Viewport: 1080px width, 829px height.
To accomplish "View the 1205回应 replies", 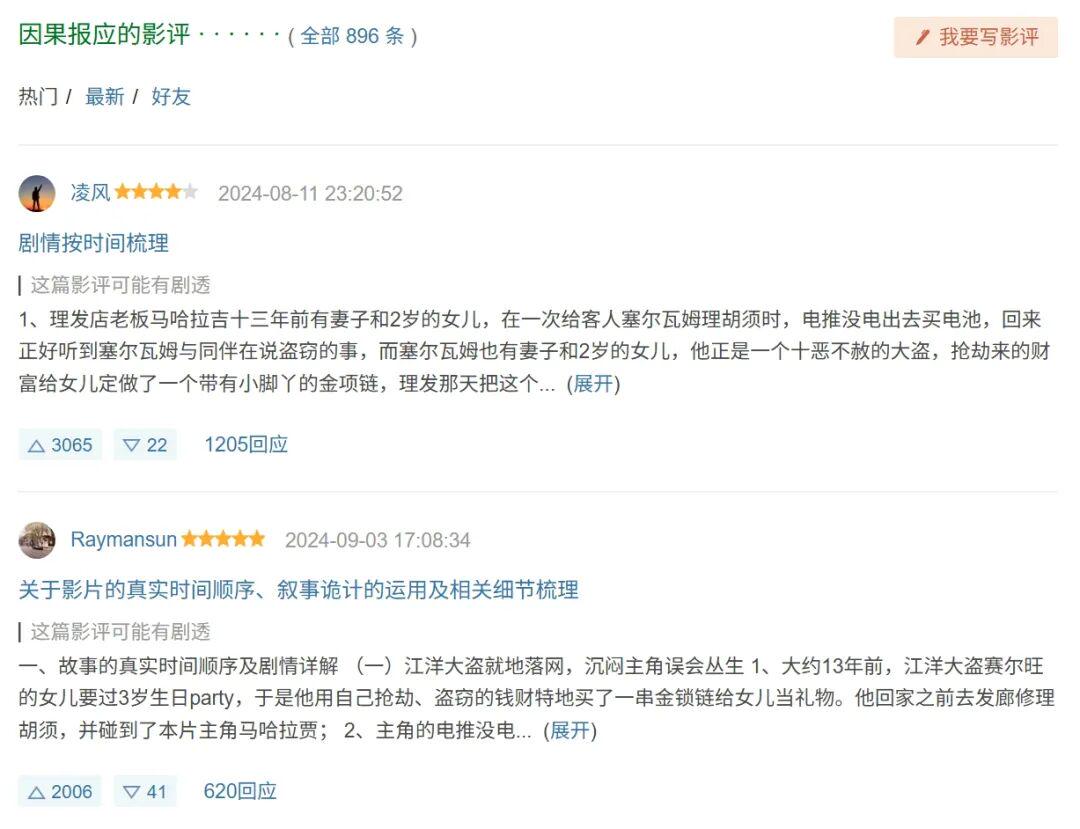I will click(x=246, y=445).
